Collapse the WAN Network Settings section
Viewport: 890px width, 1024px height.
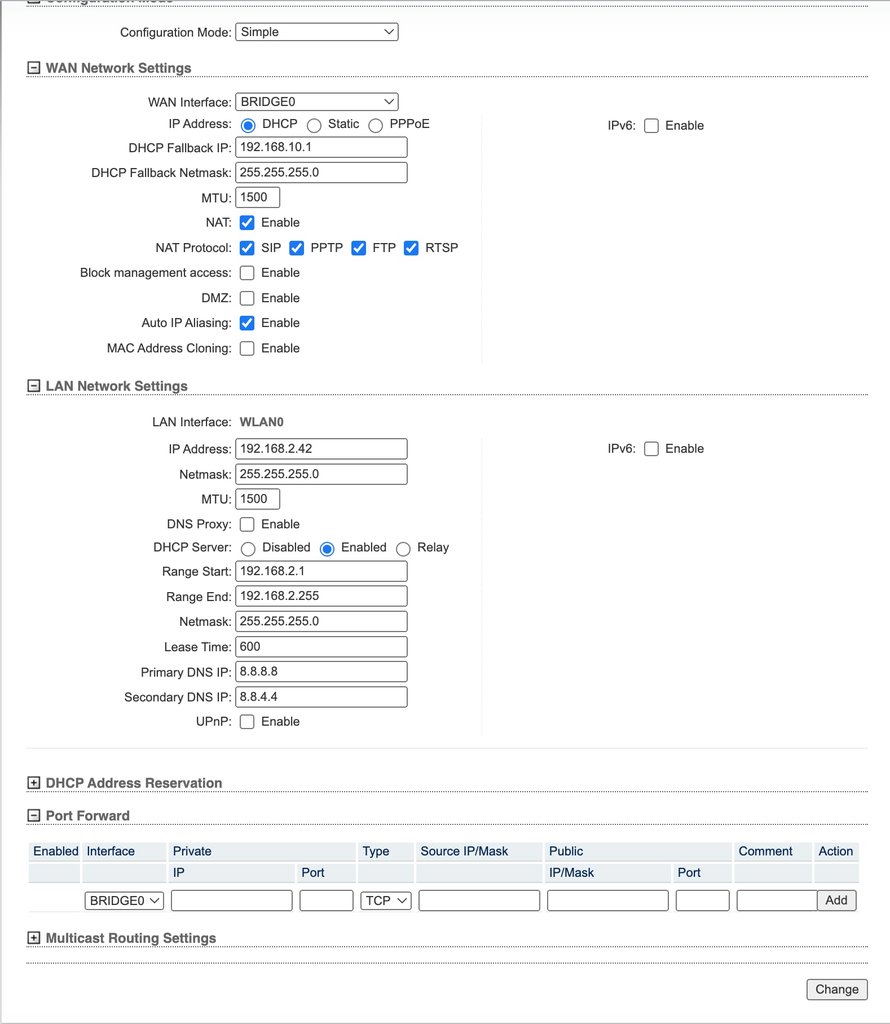(34, 68)
